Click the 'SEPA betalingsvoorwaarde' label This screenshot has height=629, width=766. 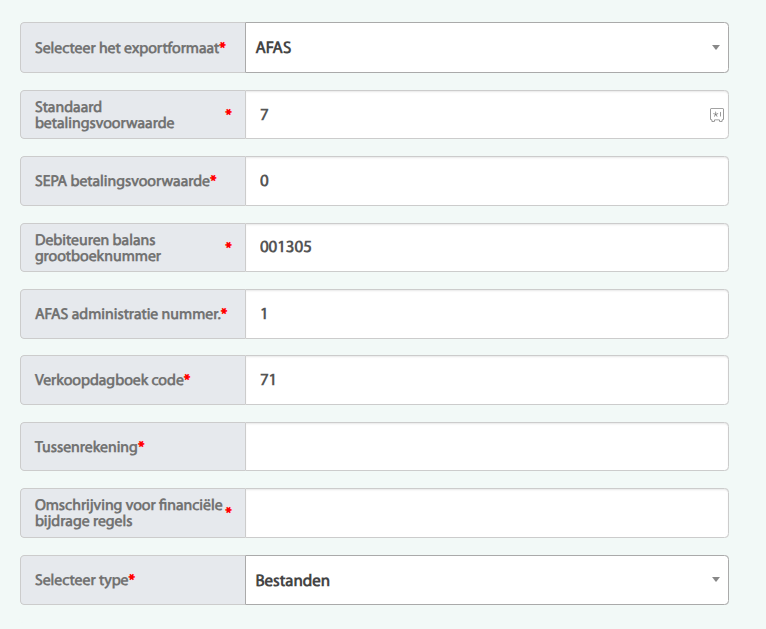[122, 181]
